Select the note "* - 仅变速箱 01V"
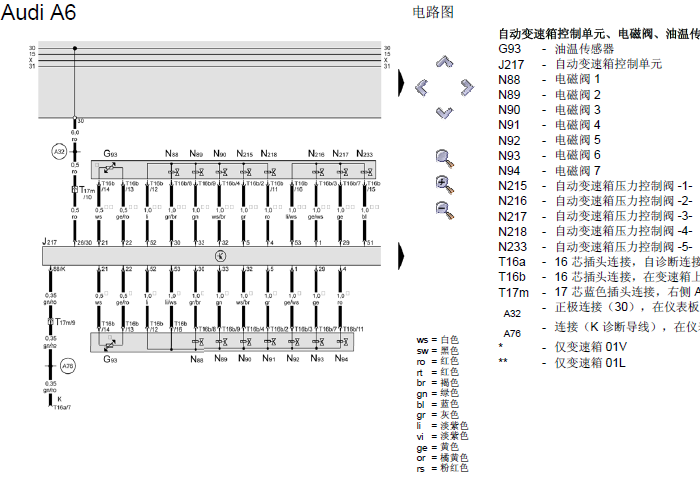Screen dimensions: 700x500 [x=562, y=347]
